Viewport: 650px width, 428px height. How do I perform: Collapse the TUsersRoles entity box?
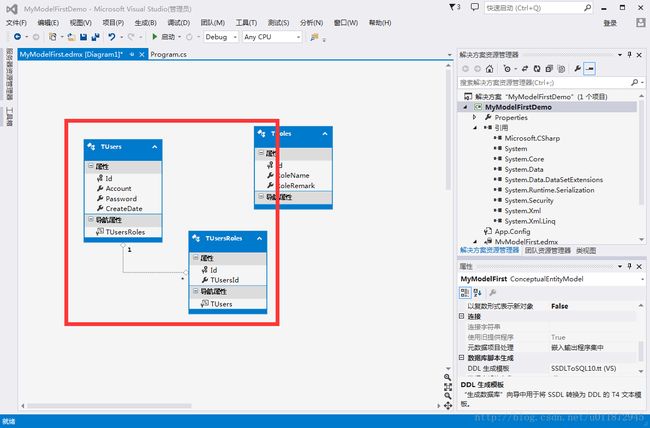260,238
